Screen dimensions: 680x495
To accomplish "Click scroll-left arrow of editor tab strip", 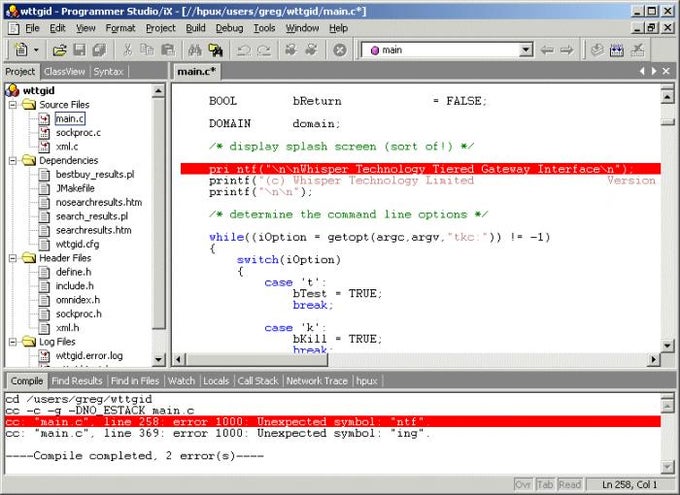I will pos(642,72).
